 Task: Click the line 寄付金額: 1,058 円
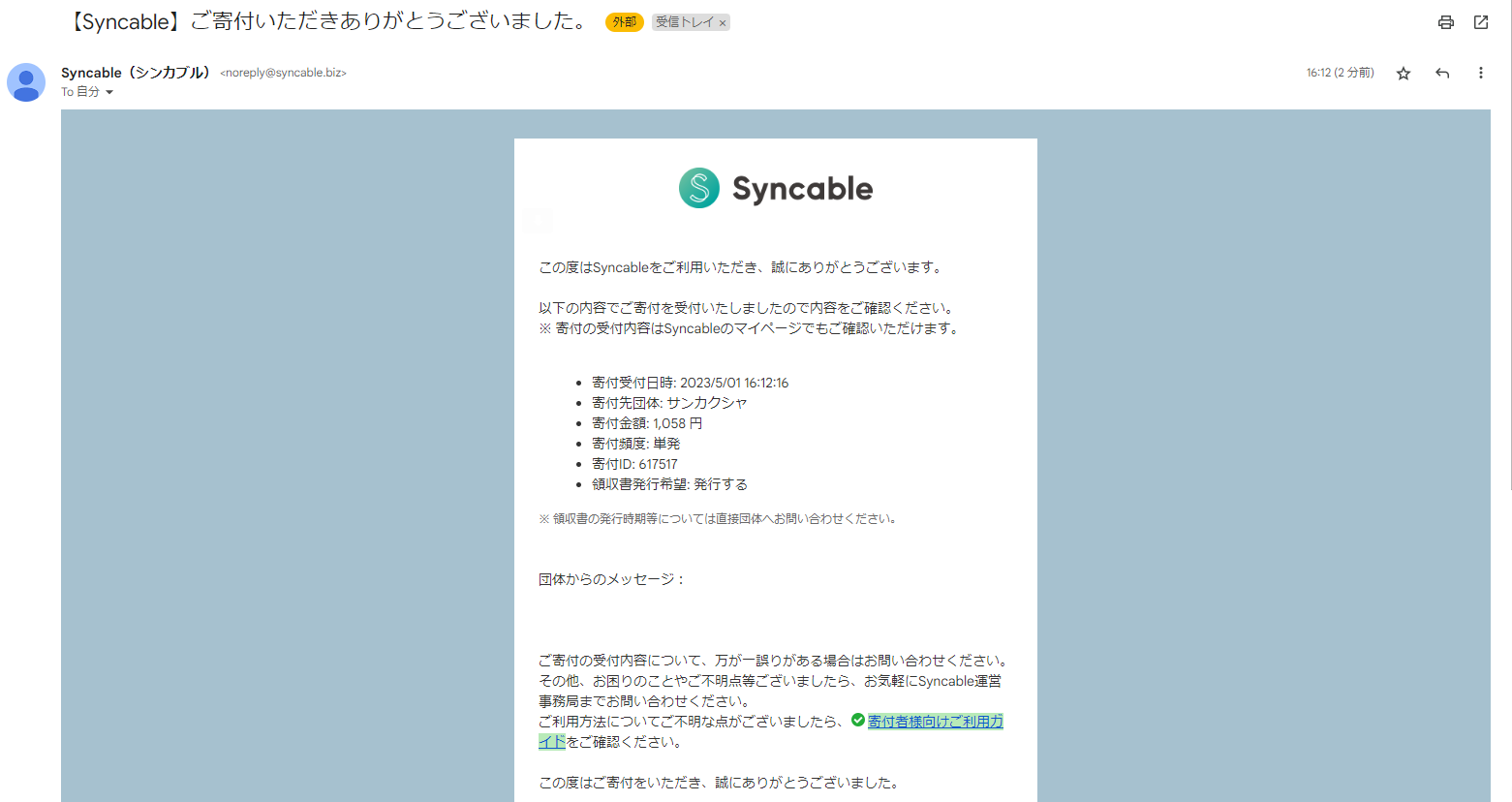point(647,423)
